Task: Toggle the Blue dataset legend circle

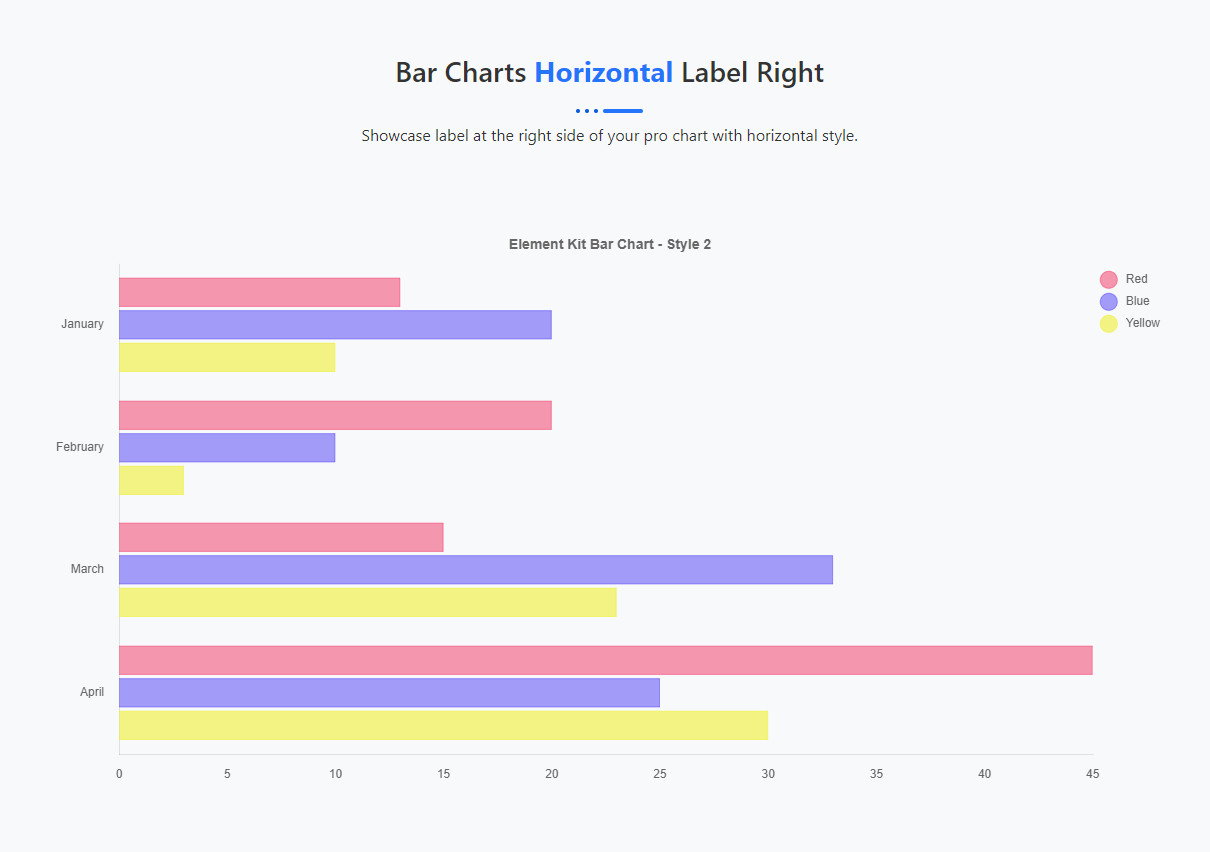Action: tap(1108, 302)
